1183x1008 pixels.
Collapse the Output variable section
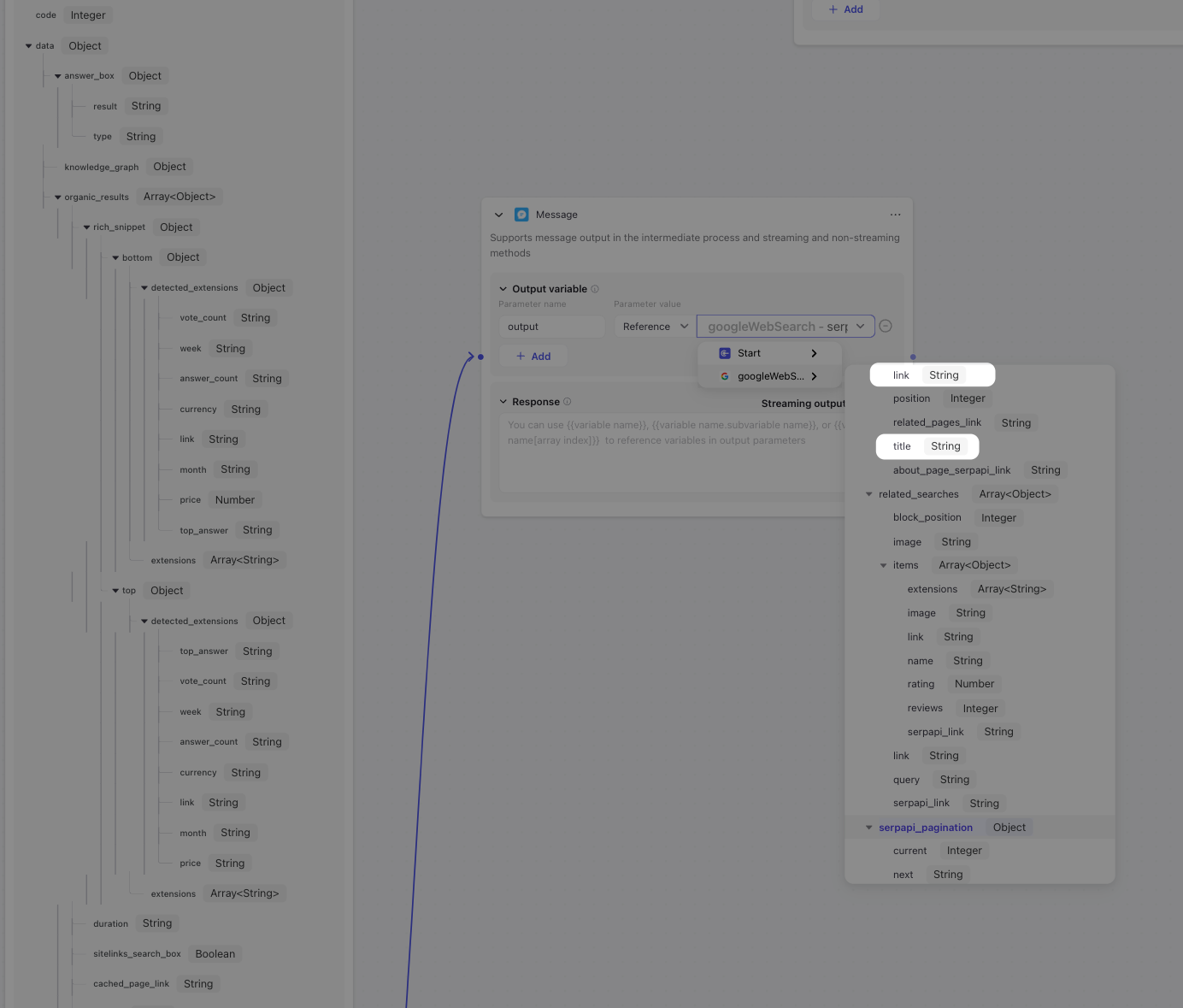[x=503, y=289]
